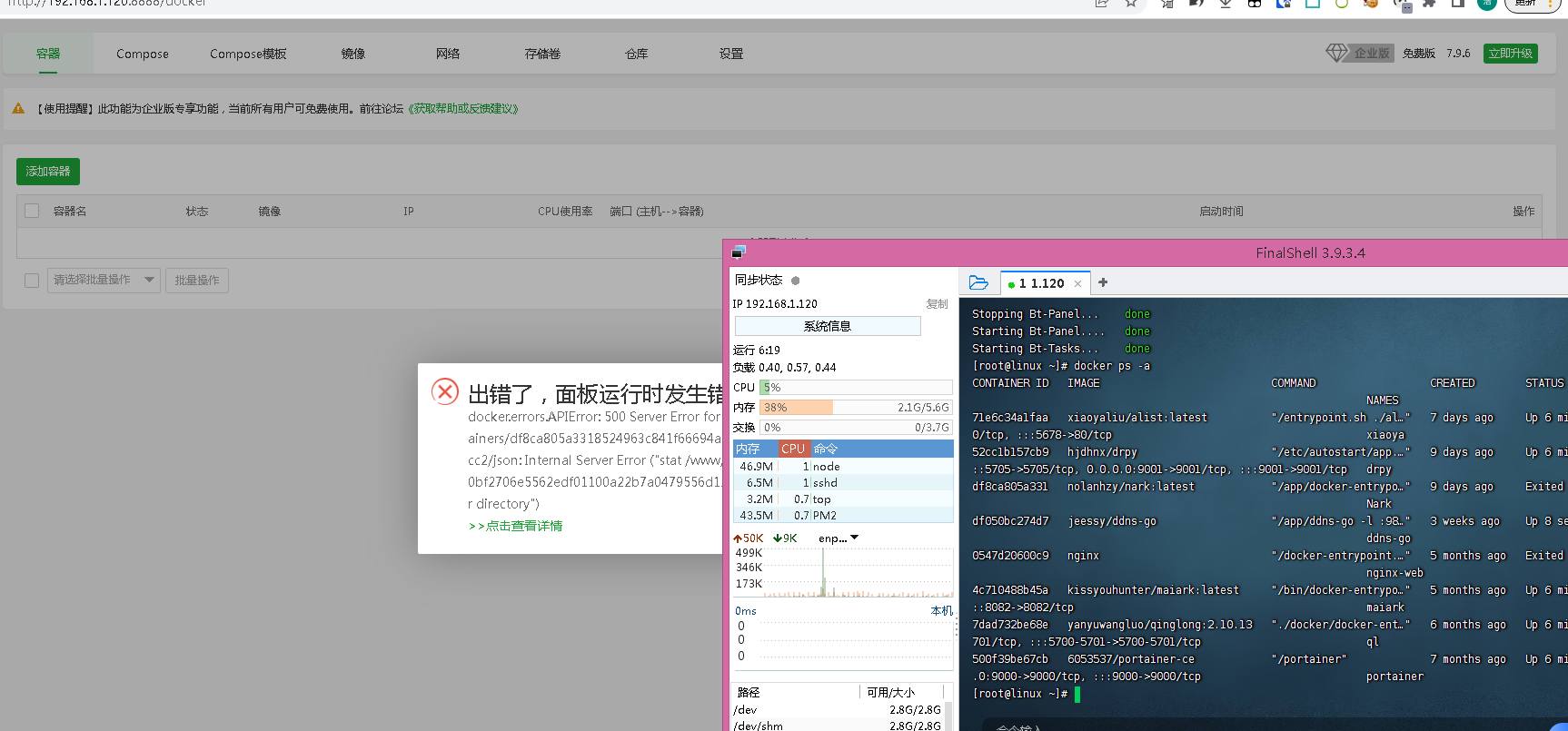Open the 网络 tab
The image size is (1568, 731).
pyautogui.click(x=448, y=54)
